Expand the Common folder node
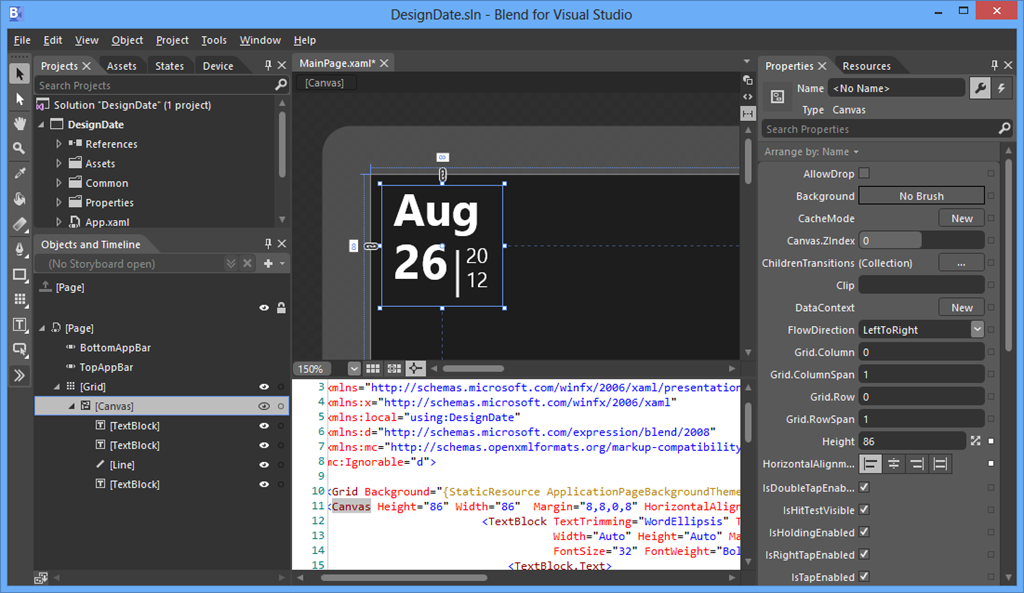This screenshot has height=593, width=1024. pos(59,183)
